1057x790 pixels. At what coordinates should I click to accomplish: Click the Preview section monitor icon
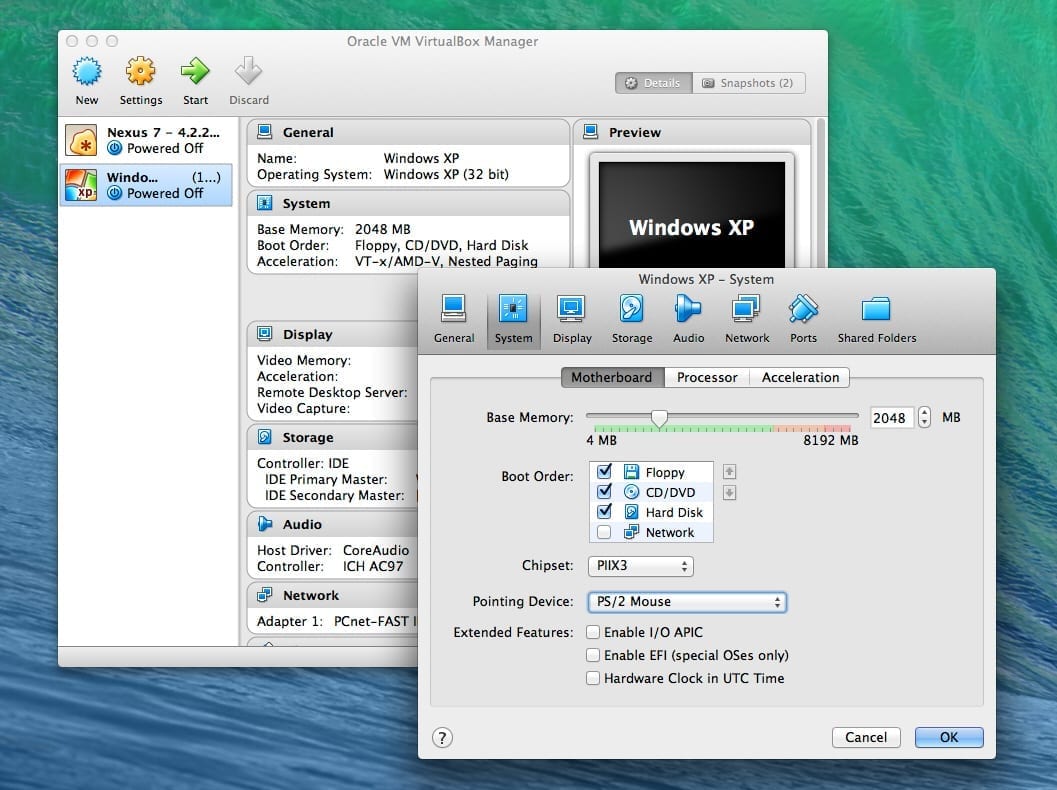[591, 131]
